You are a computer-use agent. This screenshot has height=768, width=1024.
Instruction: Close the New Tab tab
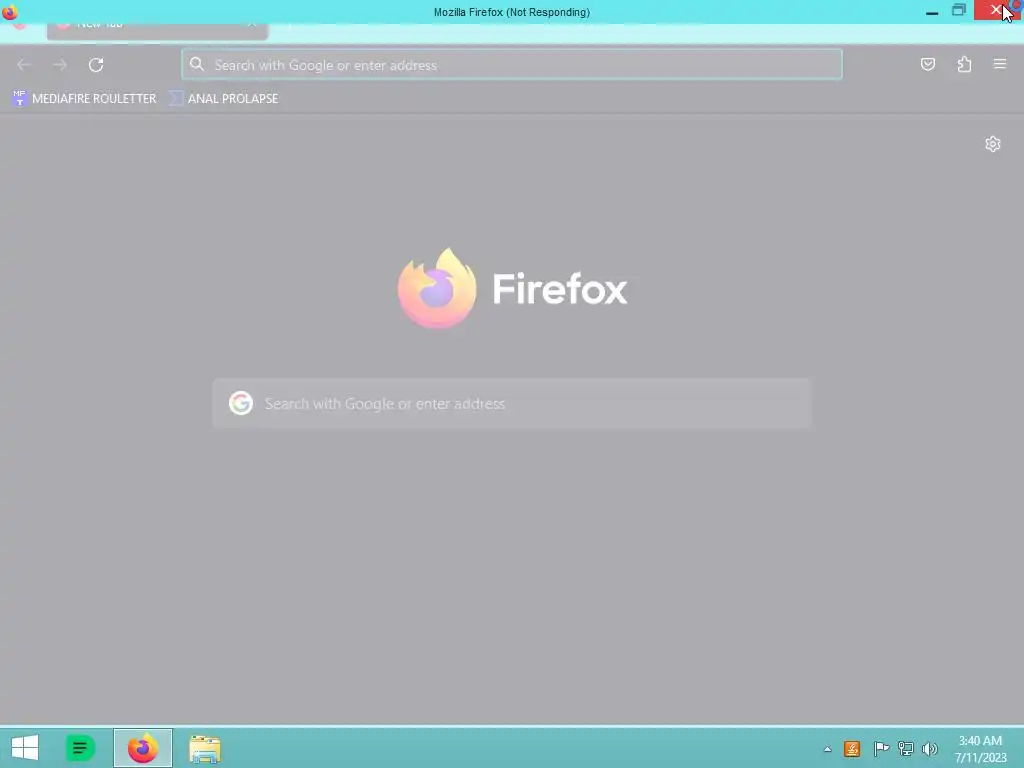pyautogui.click(x=251, y=25)
